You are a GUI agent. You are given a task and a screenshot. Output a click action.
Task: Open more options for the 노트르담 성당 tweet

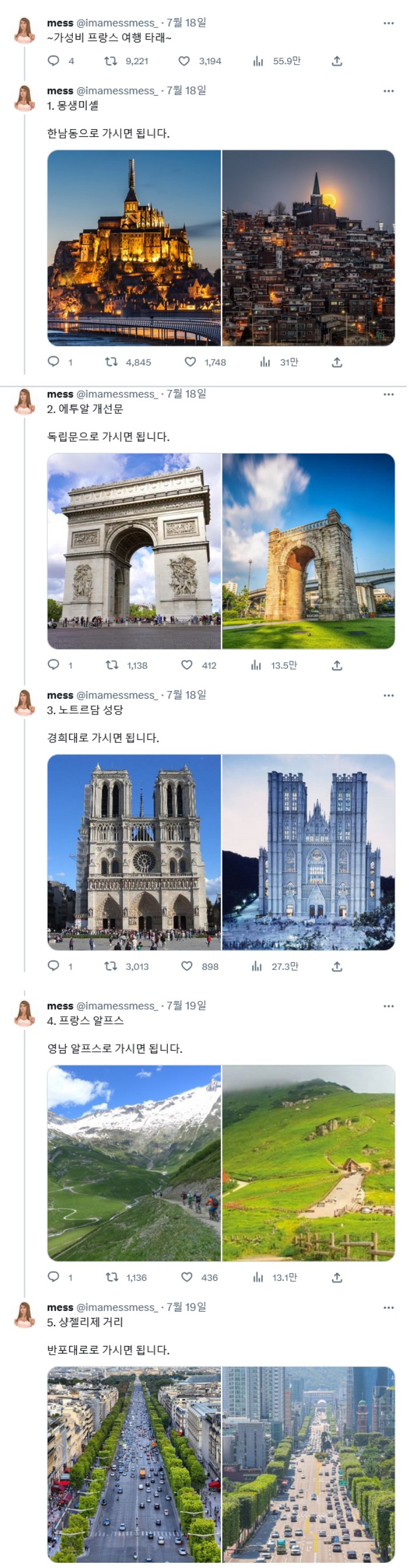388,695
